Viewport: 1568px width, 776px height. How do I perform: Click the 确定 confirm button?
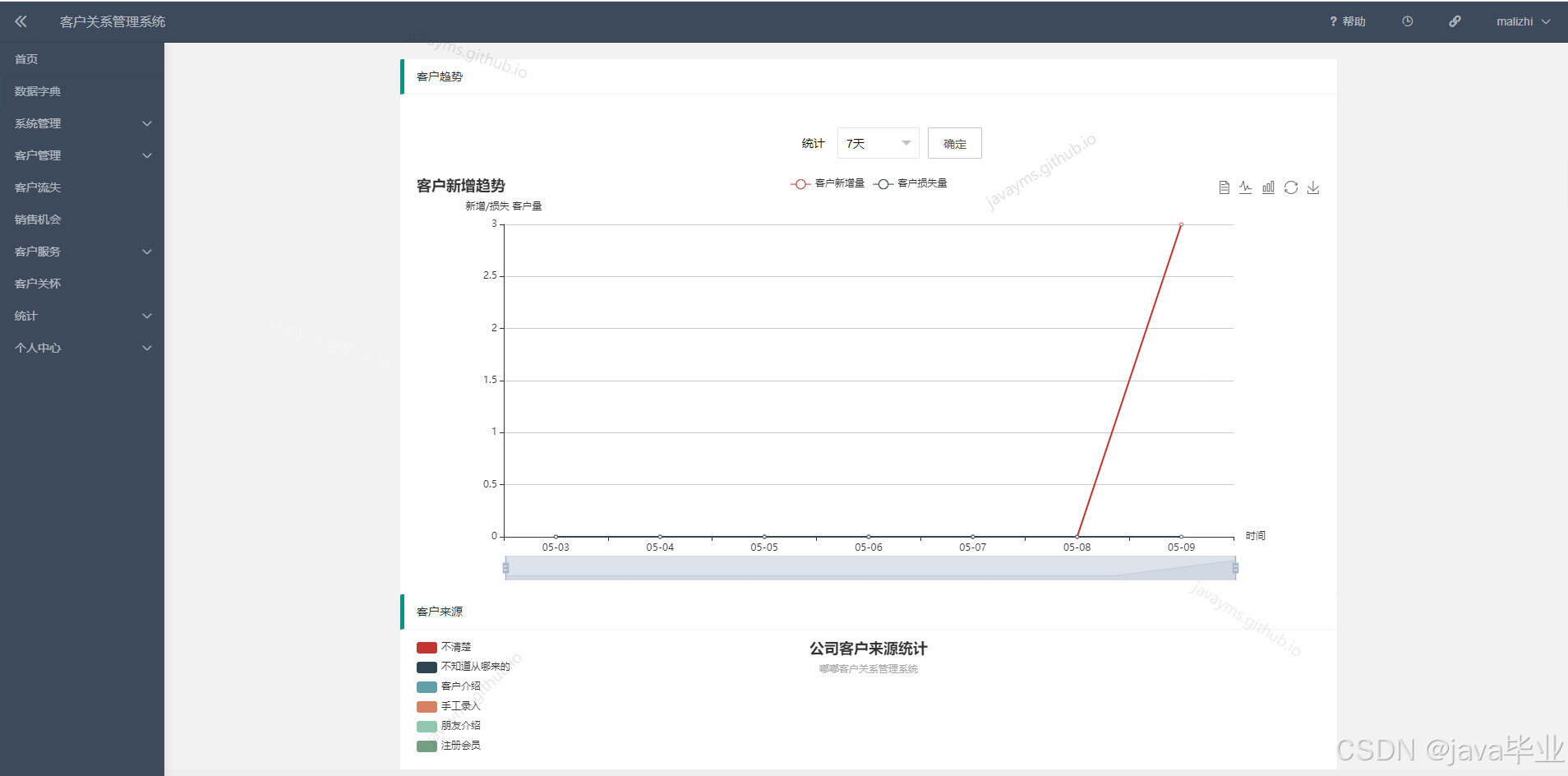954,142
